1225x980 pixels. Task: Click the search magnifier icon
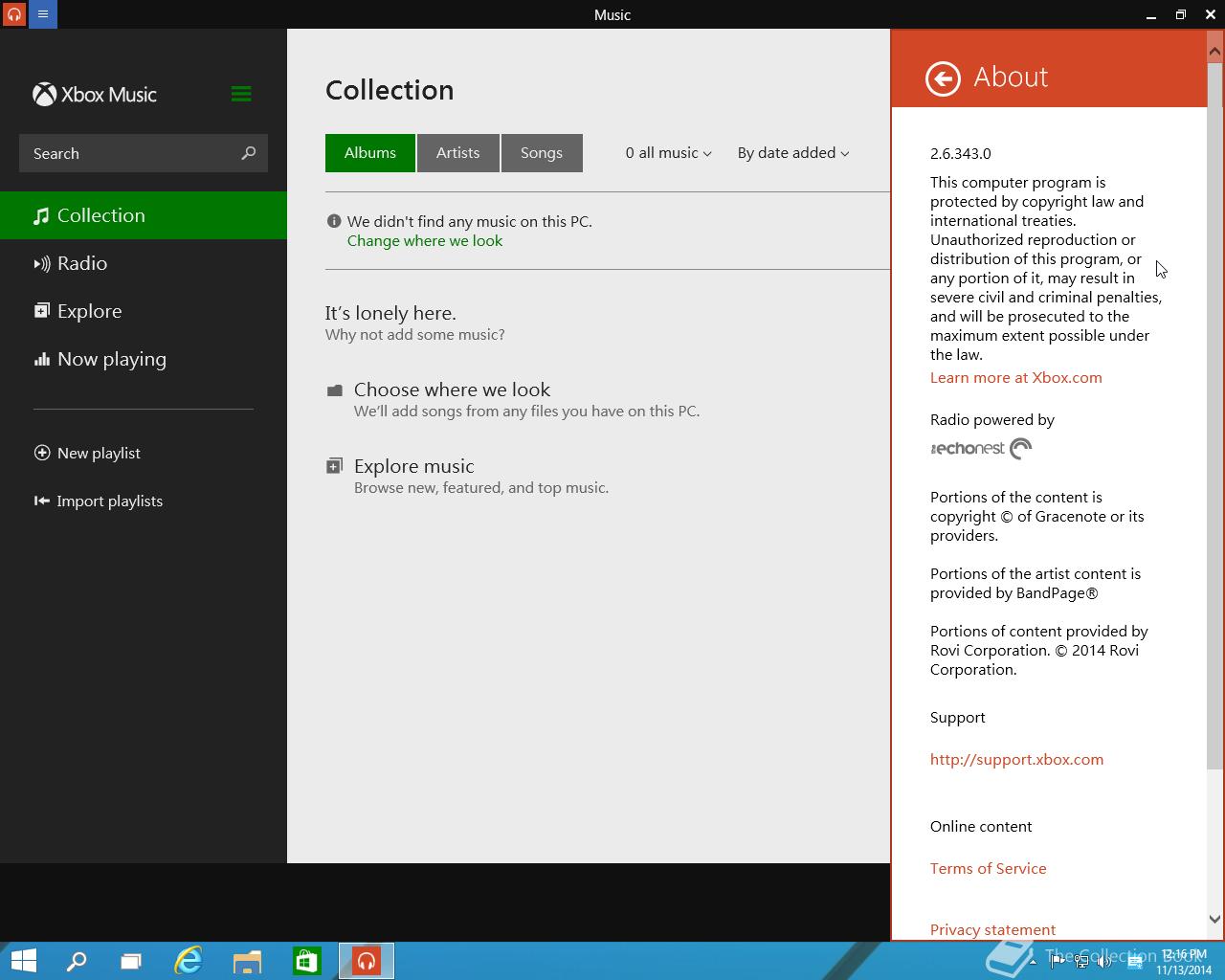(x=249, y=153)
